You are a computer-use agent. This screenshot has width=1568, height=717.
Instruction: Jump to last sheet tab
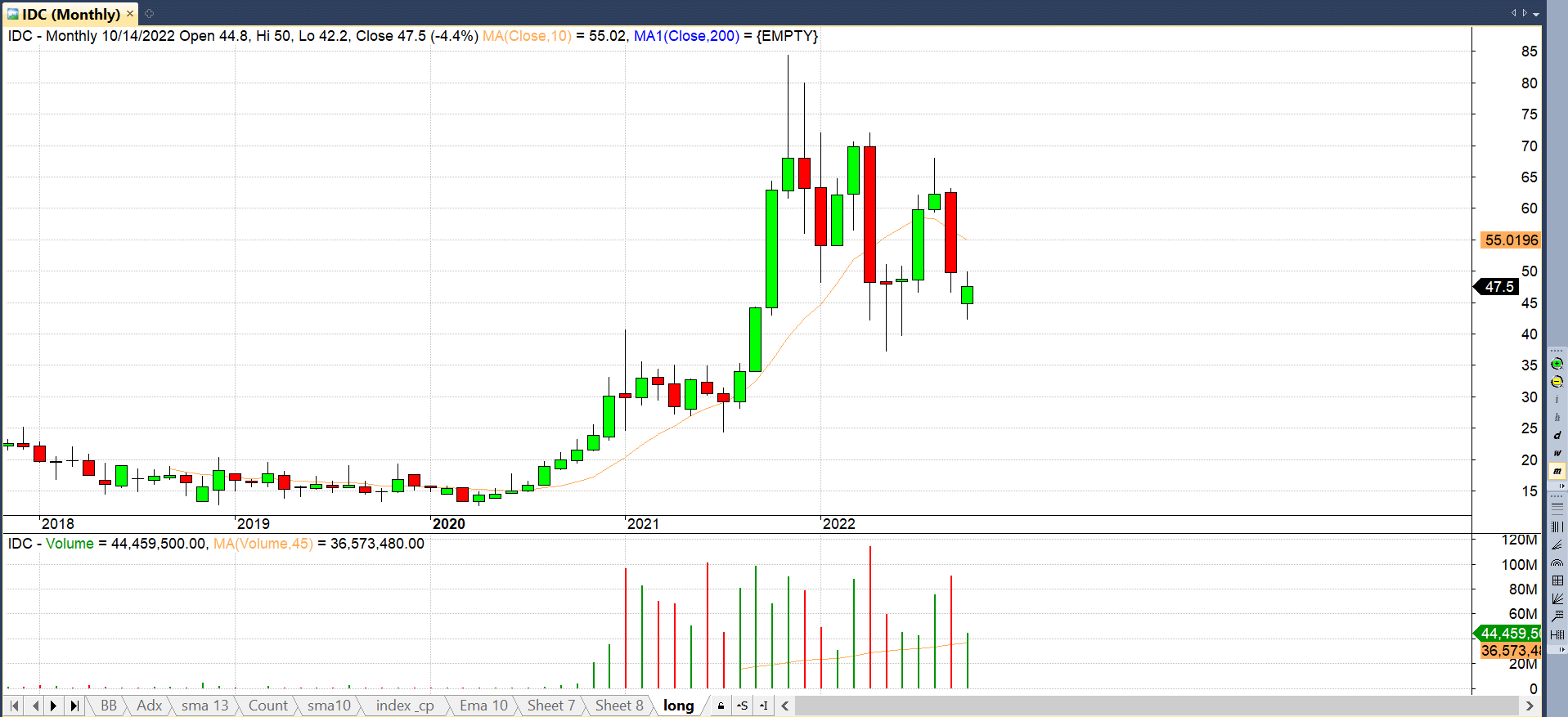(74, 706)
